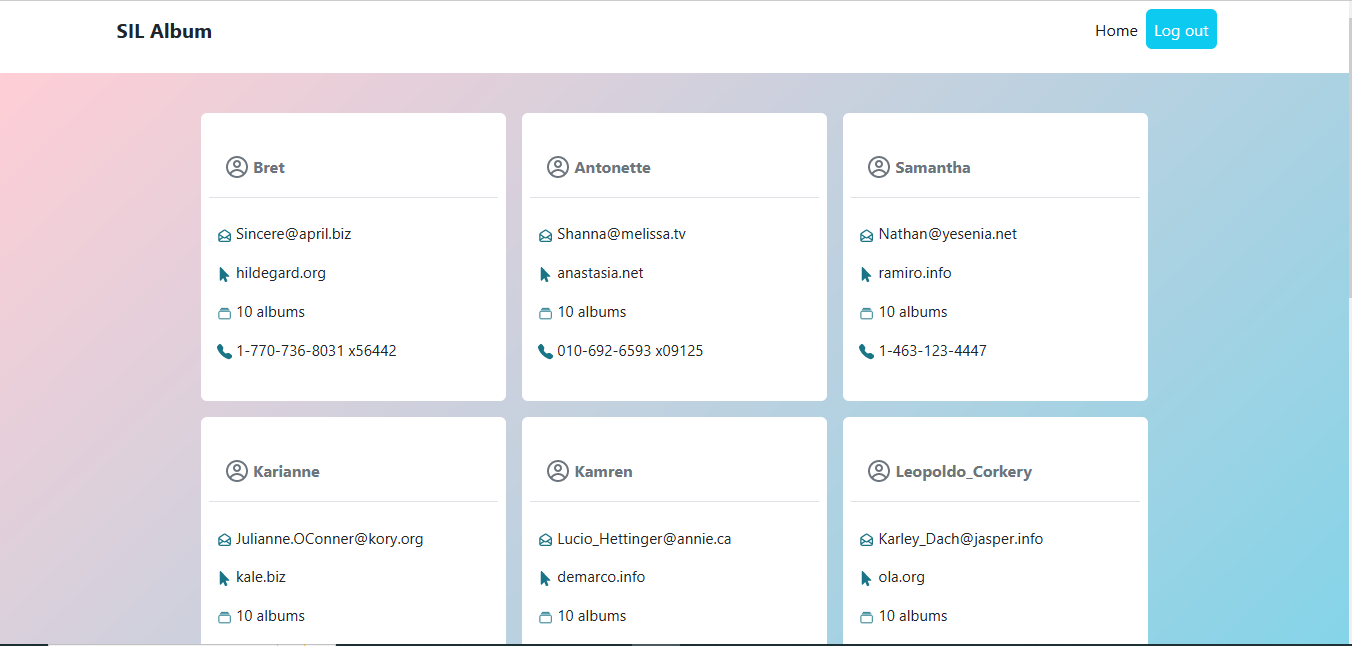The image size is (1352, 646).
Task: Select the Karianne user name heading
Action: point(286,471)
